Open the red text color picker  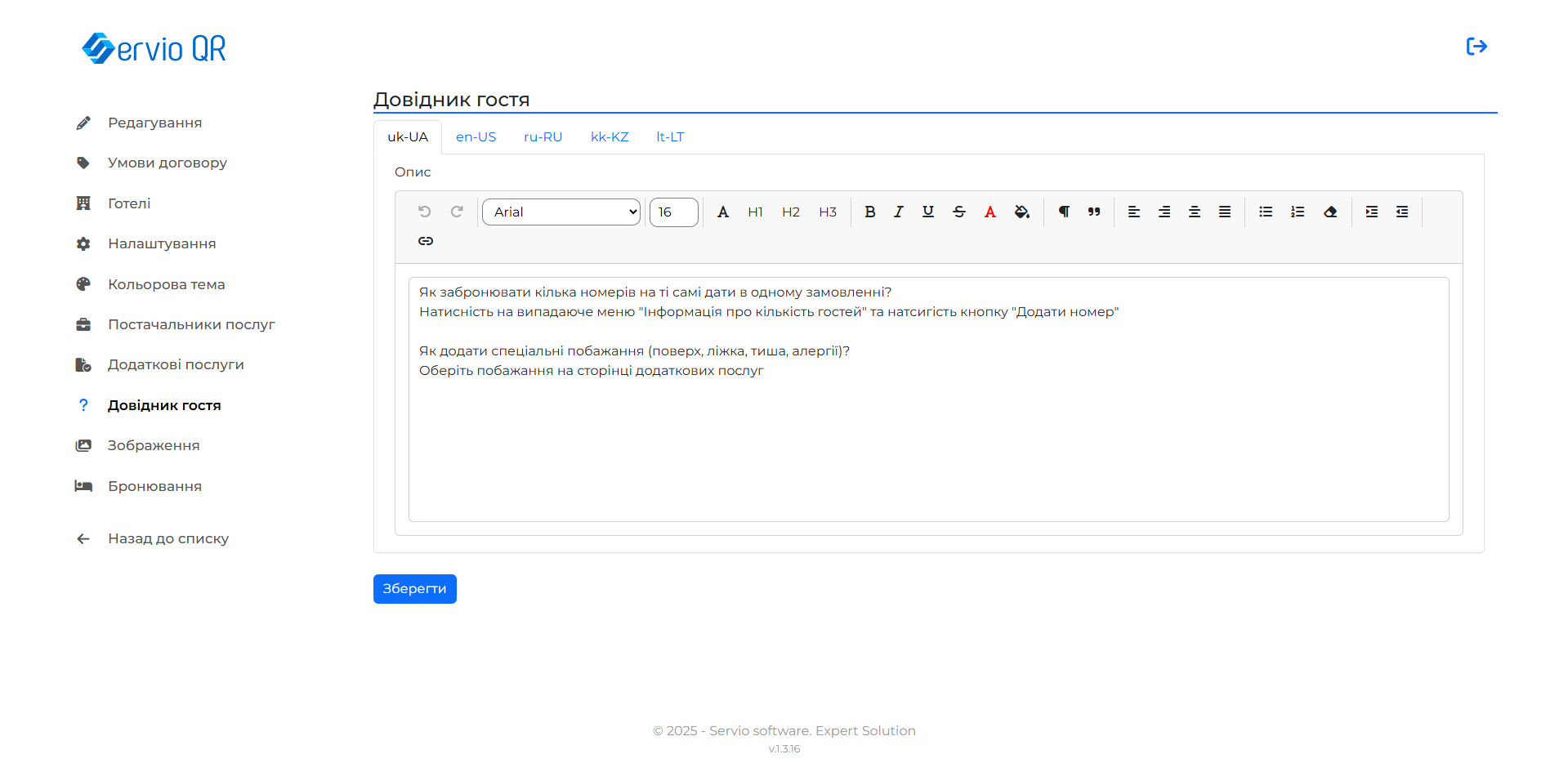989,212
